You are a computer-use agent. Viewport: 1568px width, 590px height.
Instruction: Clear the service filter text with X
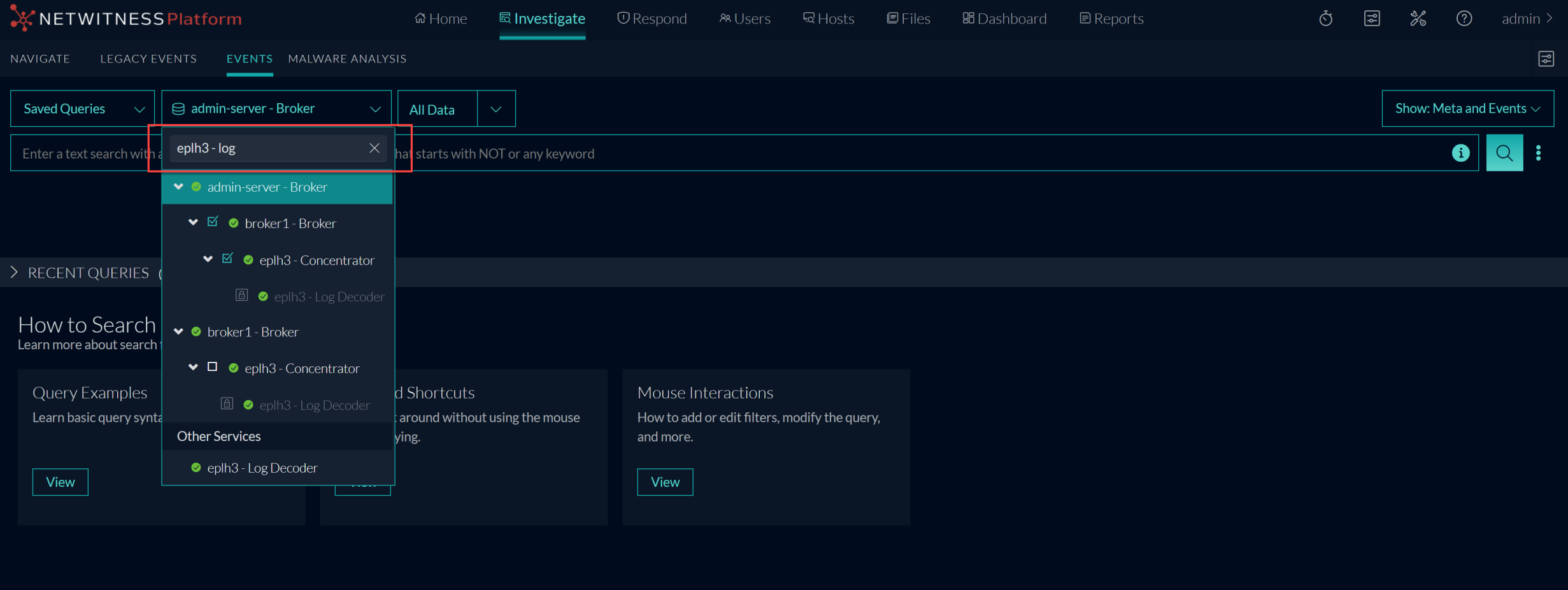coord(374,148)
